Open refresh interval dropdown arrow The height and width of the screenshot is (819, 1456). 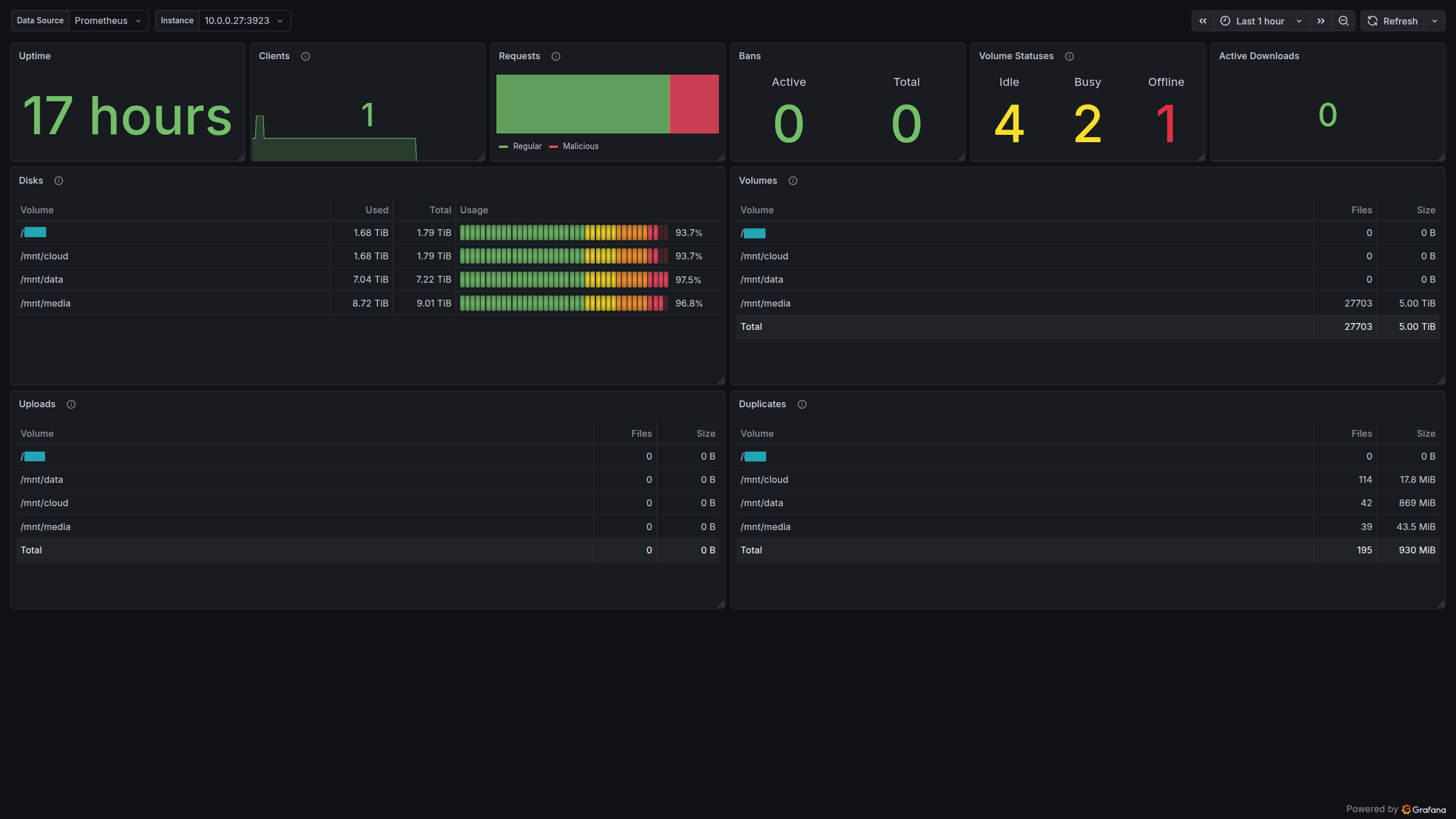(1434, 21)
